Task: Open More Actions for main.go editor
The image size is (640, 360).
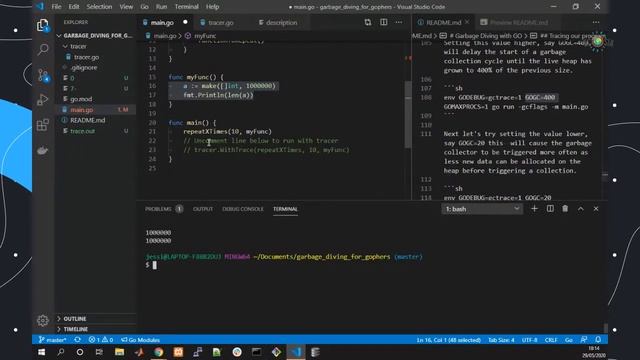Action: click(399, 22)
